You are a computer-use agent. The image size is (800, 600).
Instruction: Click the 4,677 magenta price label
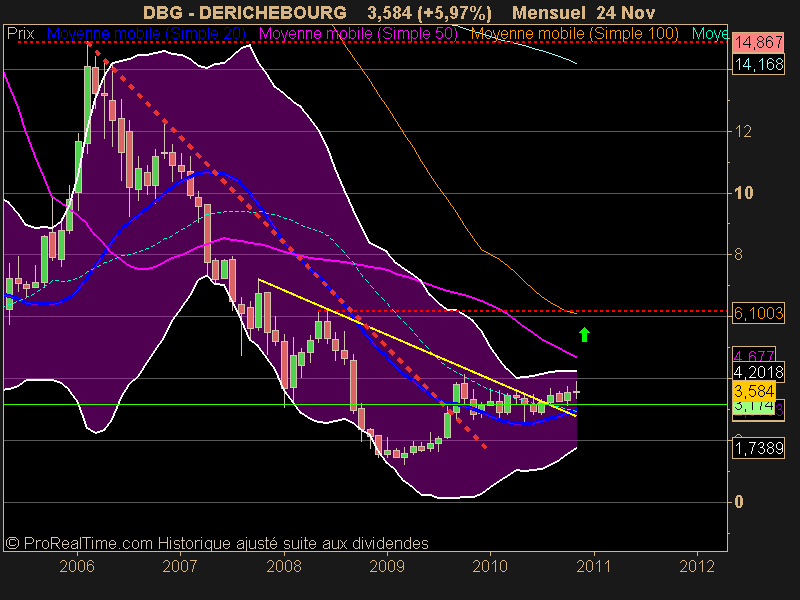(754, 355)
